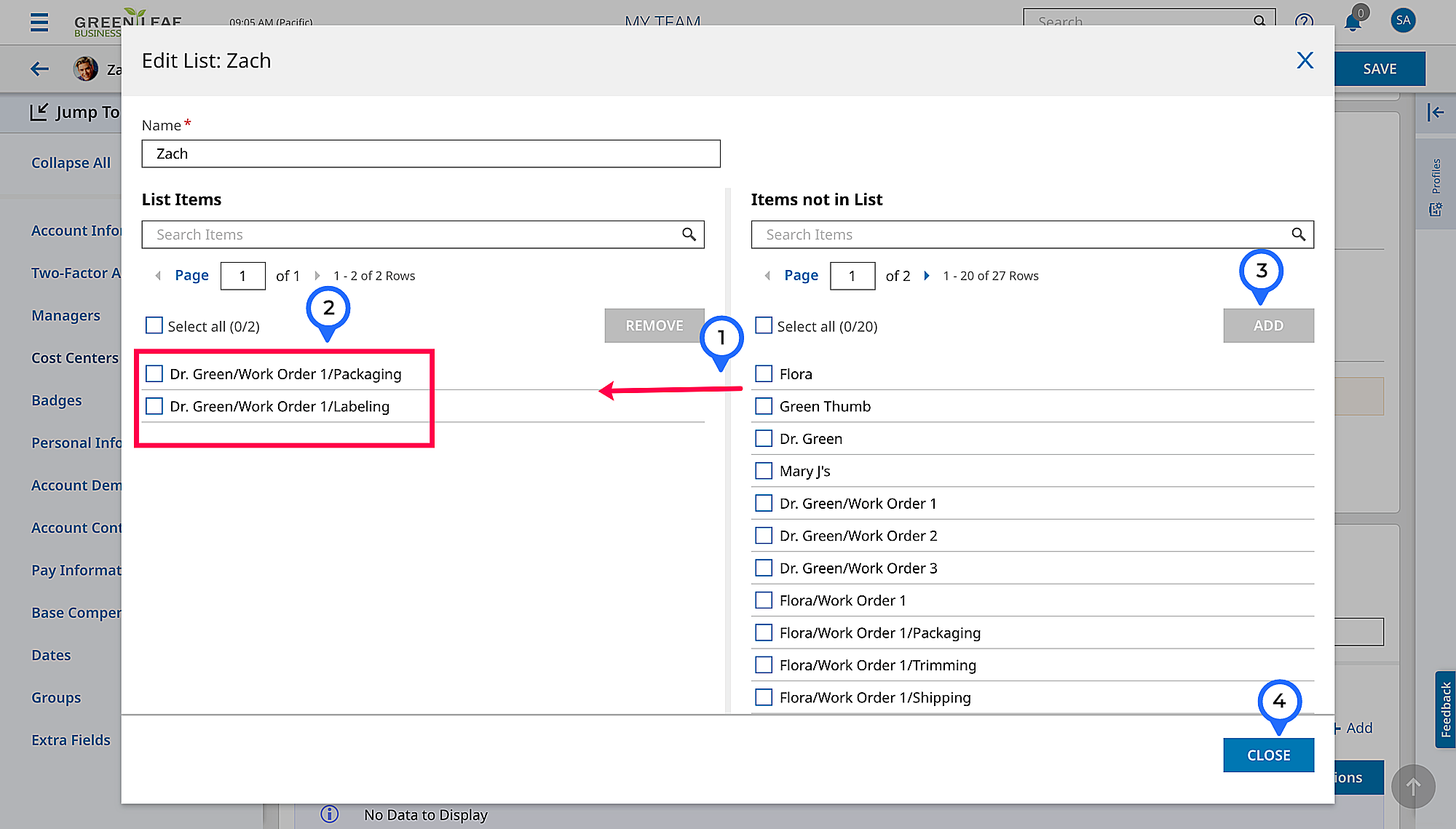The width and height of the screenshot is (1456, 829).
Task: Click the notifications bell icon
Action: tap(1353, 22)
